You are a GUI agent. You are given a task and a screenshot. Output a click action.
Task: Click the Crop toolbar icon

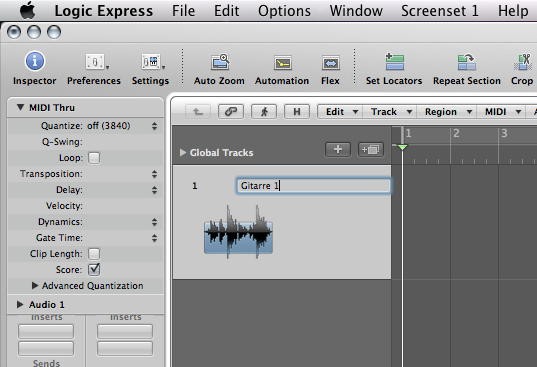[523, 62]
